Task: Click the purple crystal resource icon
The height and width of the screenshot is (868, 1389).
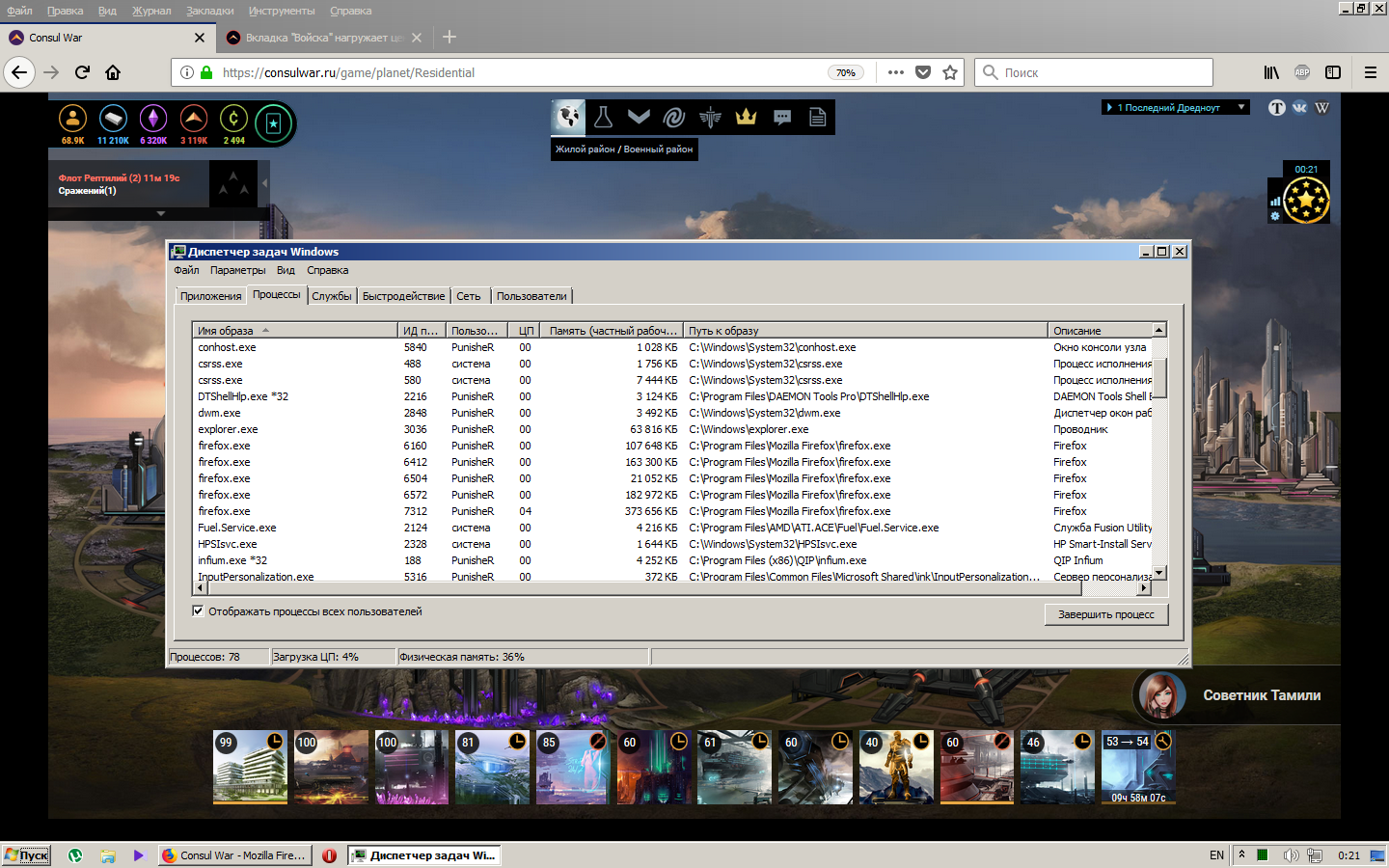Action: 153,119
